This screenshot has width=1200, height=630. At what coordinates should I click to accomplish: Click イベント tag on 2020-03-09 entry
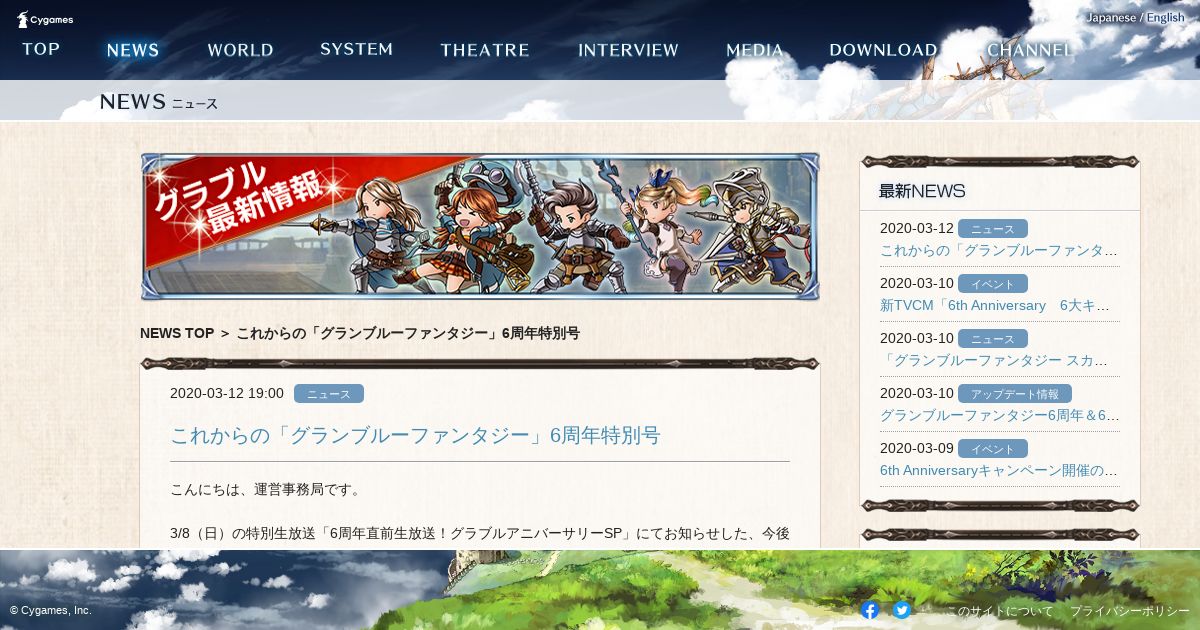tap(993, 449)
